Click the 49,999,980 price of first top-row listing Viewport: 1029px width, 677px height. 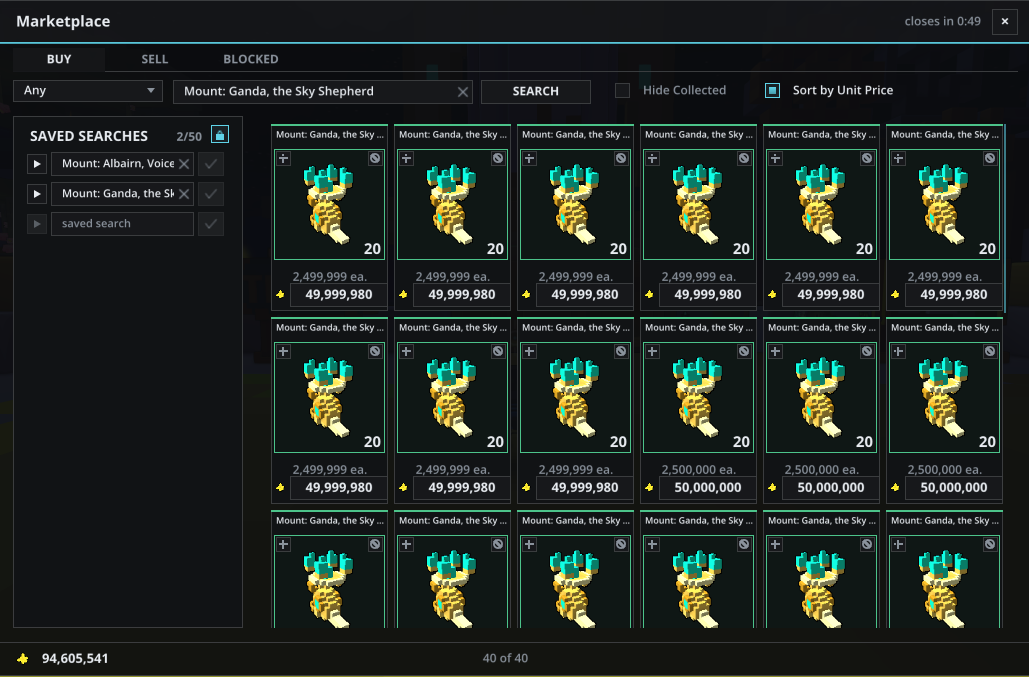pyautogui.click(x=339, y=295)
